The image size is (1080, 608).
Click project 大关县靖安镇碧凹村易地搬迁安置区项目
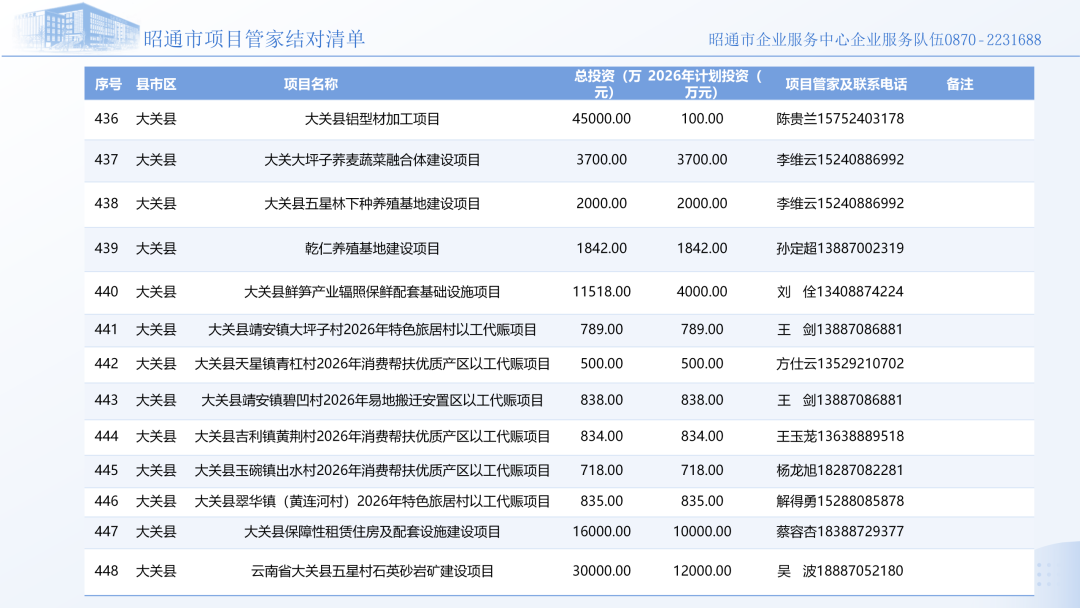[x=372, y=400]
